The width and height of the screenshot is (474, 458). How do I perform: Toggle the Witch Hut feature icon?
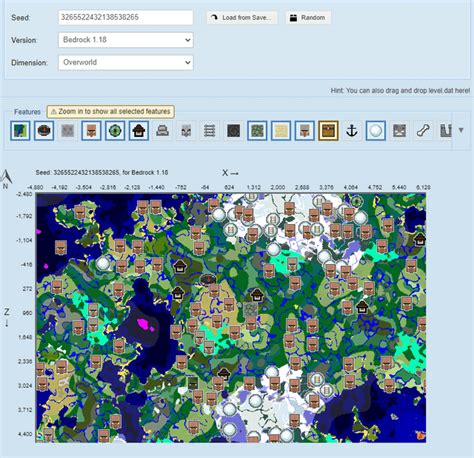pyautogui.click(x=304, y=130)
